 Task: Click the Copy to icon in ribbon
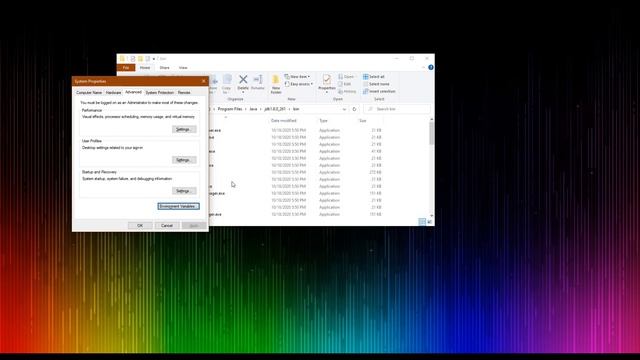click(x=227, y=84)
